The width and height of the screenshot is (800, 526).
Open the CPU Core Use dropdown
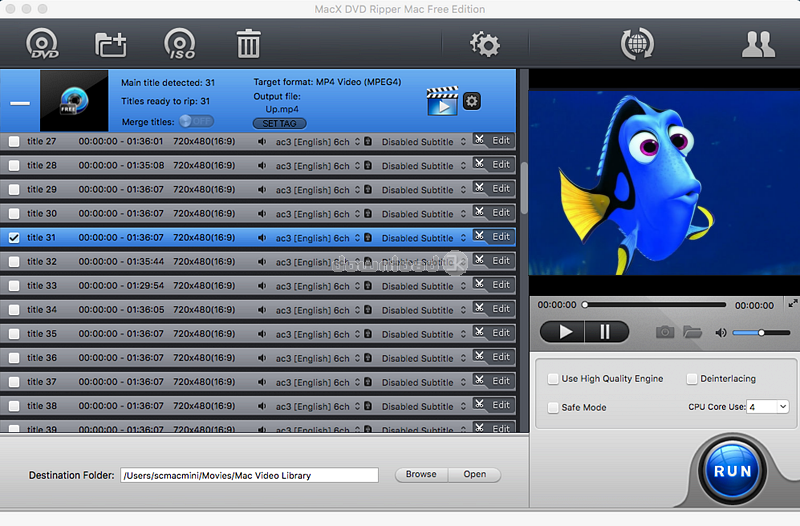pyautogui.click(x=768, y=407)
